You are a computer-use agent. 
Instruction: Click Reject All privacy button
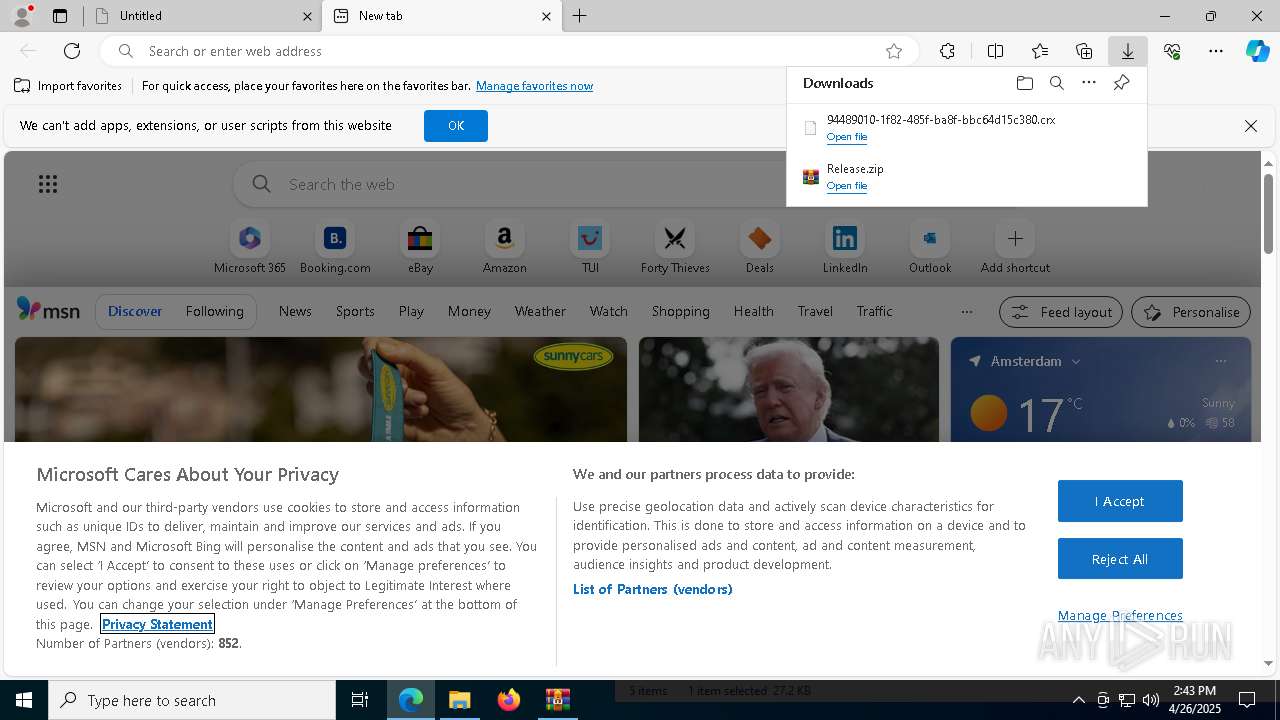[x=1120, y=559]
